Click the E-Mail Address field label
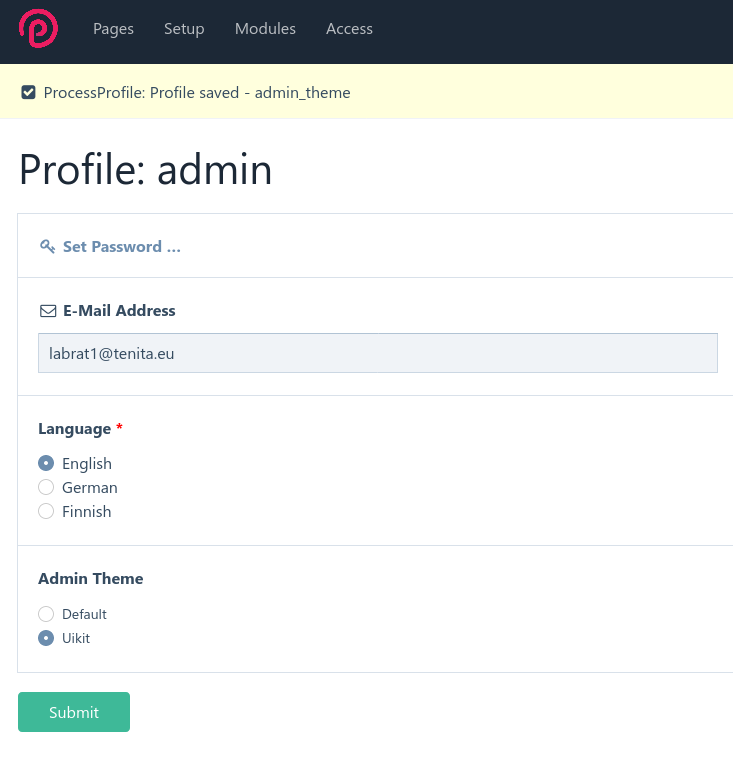Screen dimensions: 733x758 tap(119, 311)
